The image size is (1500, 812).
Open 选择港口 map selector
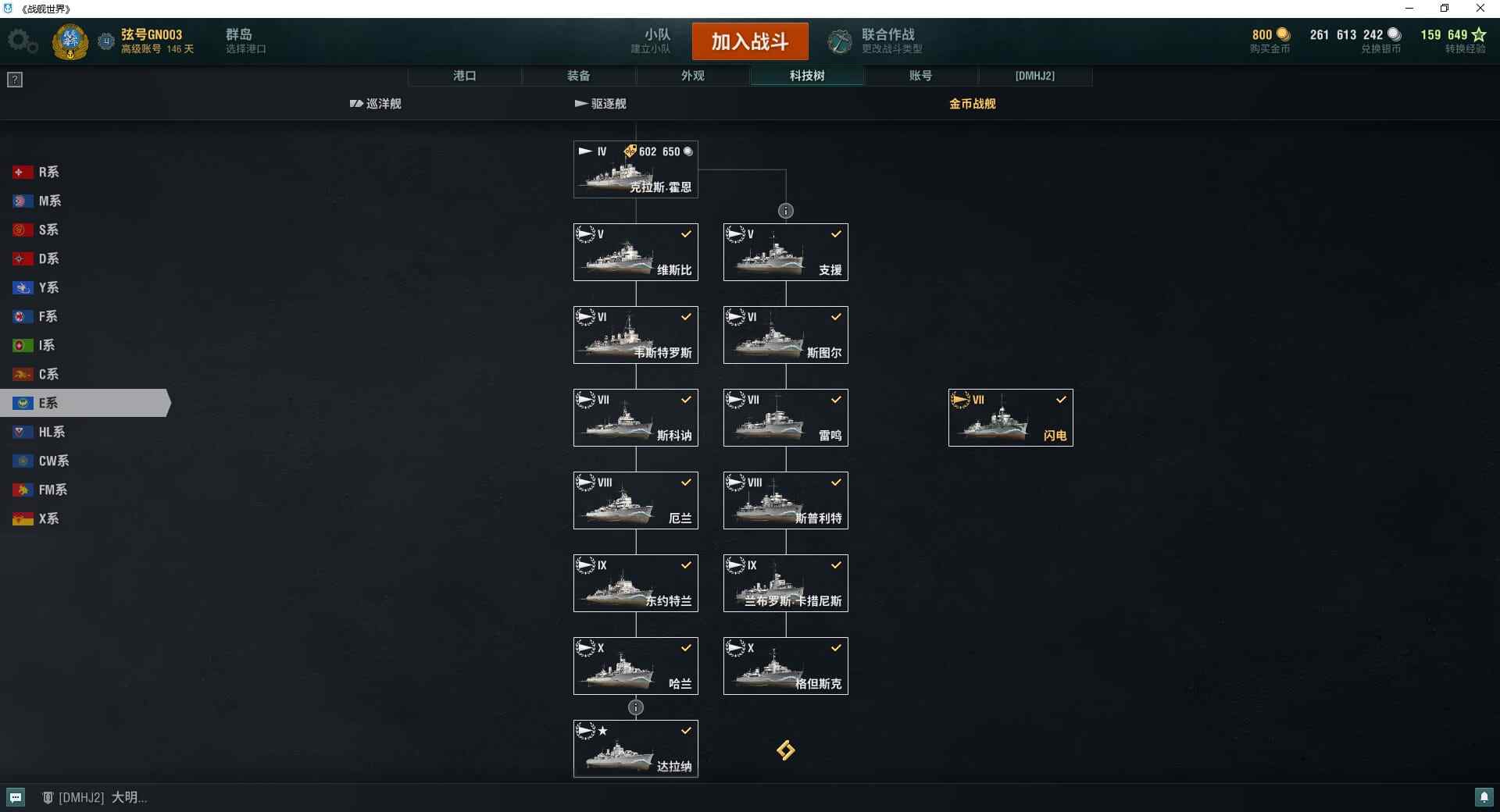click(x=246, y=41)
